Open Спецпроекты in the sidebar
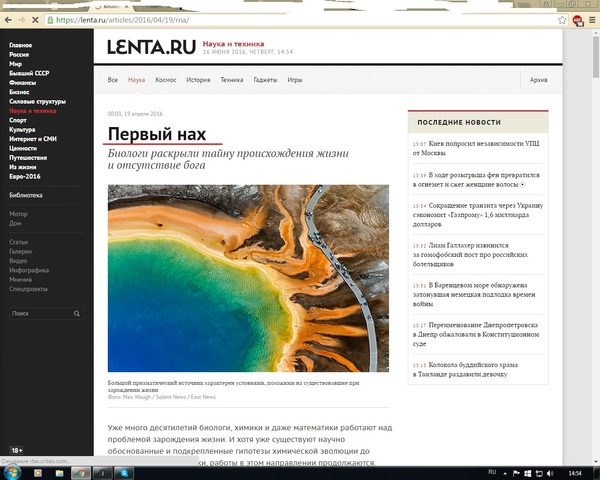Screen dimensions: 600x480 (28, 289)
